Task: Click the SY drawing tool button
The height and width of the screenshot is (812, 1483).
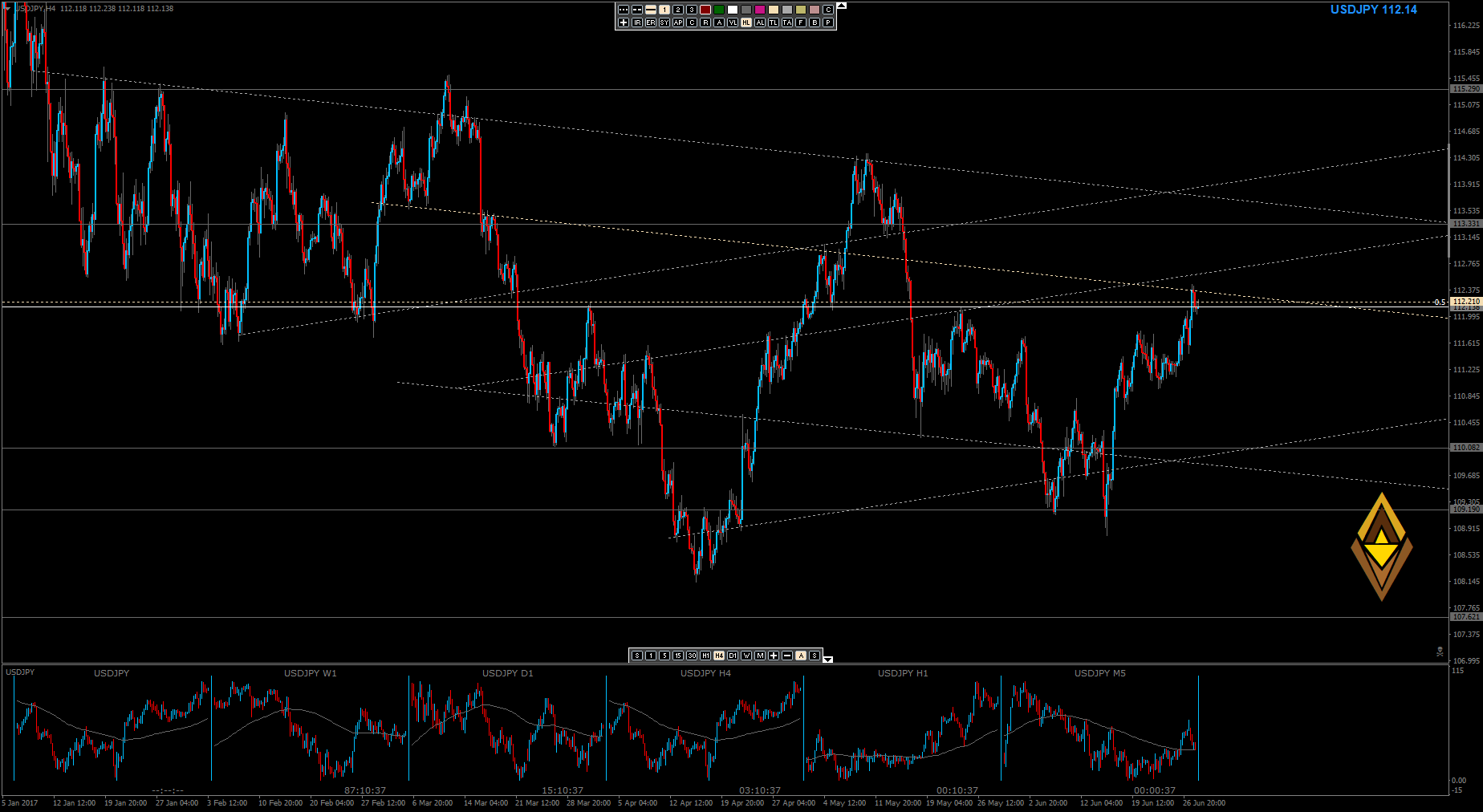Action: coord(664,22)
